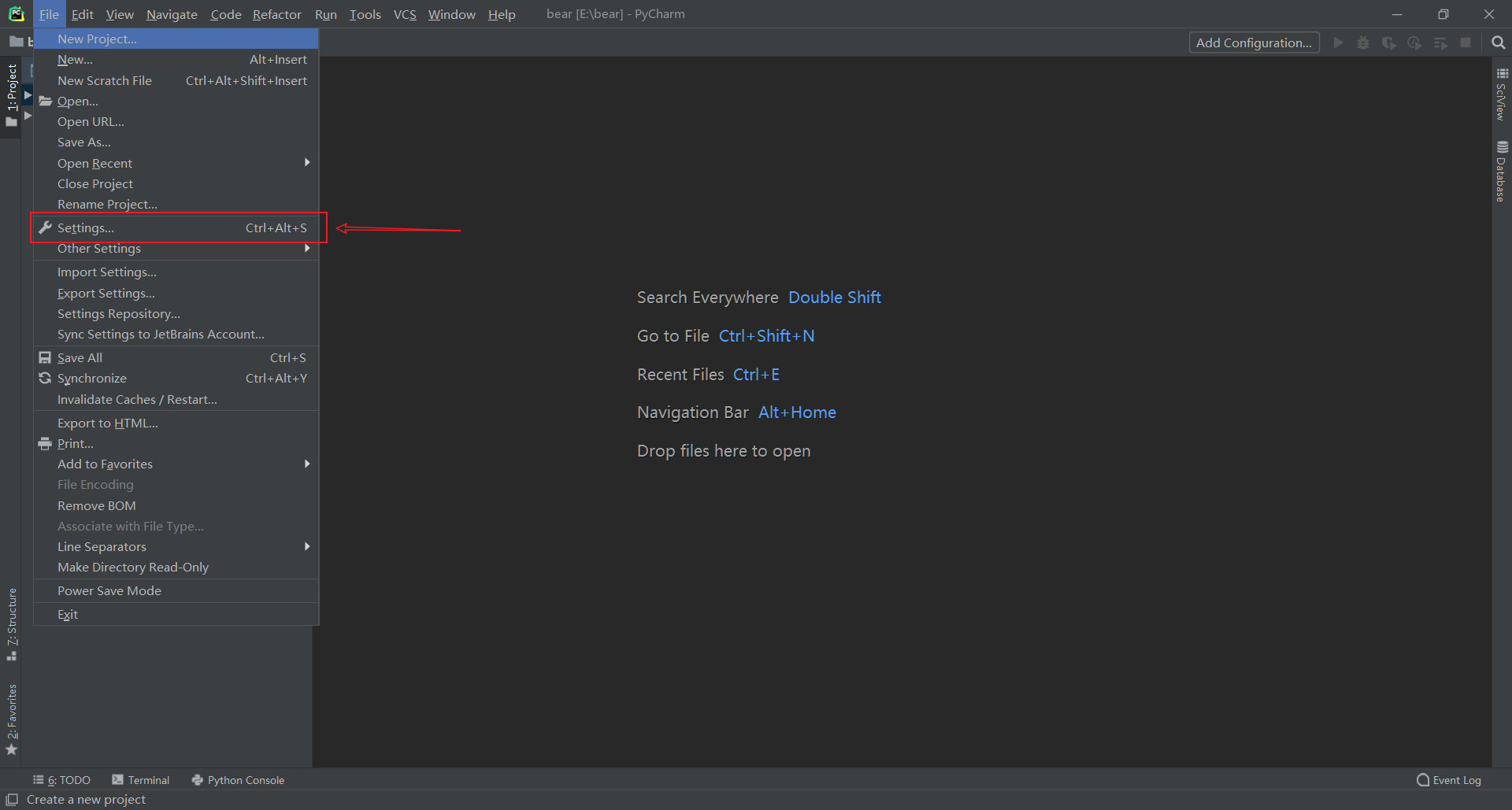Expand the Other Settings submenu
1512x810 pixels.
coord(98,249)
